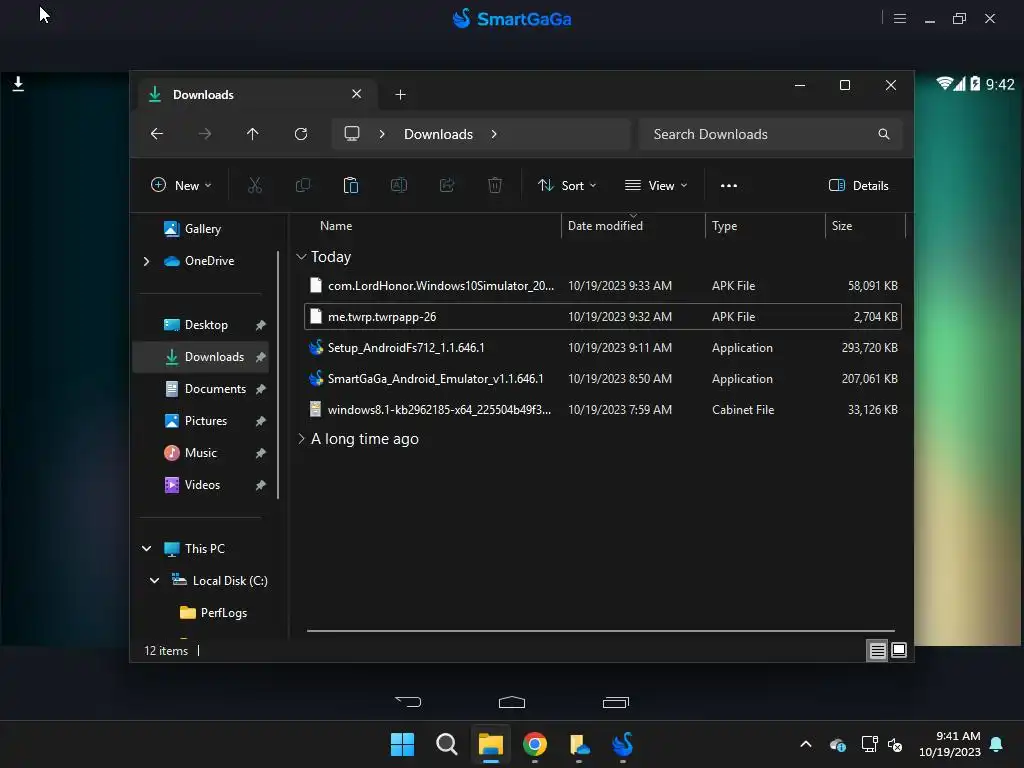Select com.LordHonor.Windows10Simulator APK file
The height and width of the screenshot is (768, 1024).
point(603,285)
